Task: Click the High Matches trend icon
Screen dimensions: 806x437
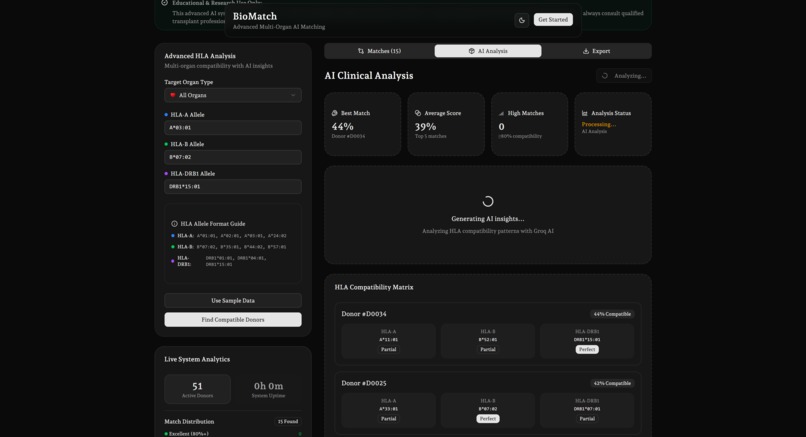Action: point(501,113)
